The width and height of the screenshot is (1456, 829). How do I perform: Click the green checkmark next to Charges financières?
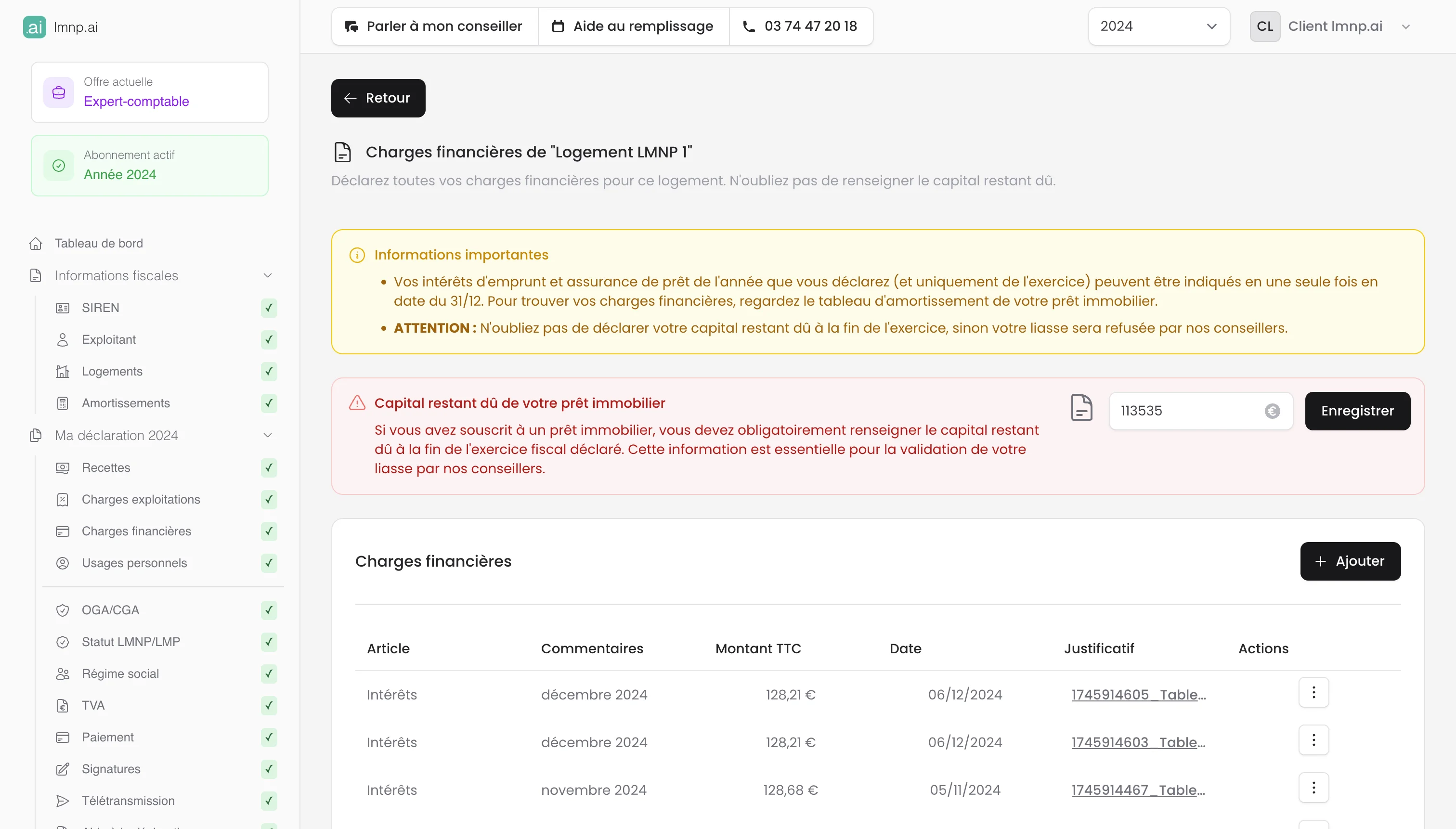point(269,531)
